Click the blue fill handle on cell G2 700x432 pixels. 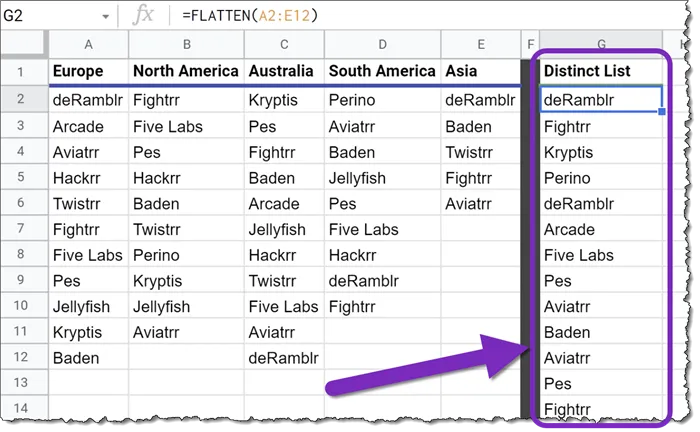662,111
